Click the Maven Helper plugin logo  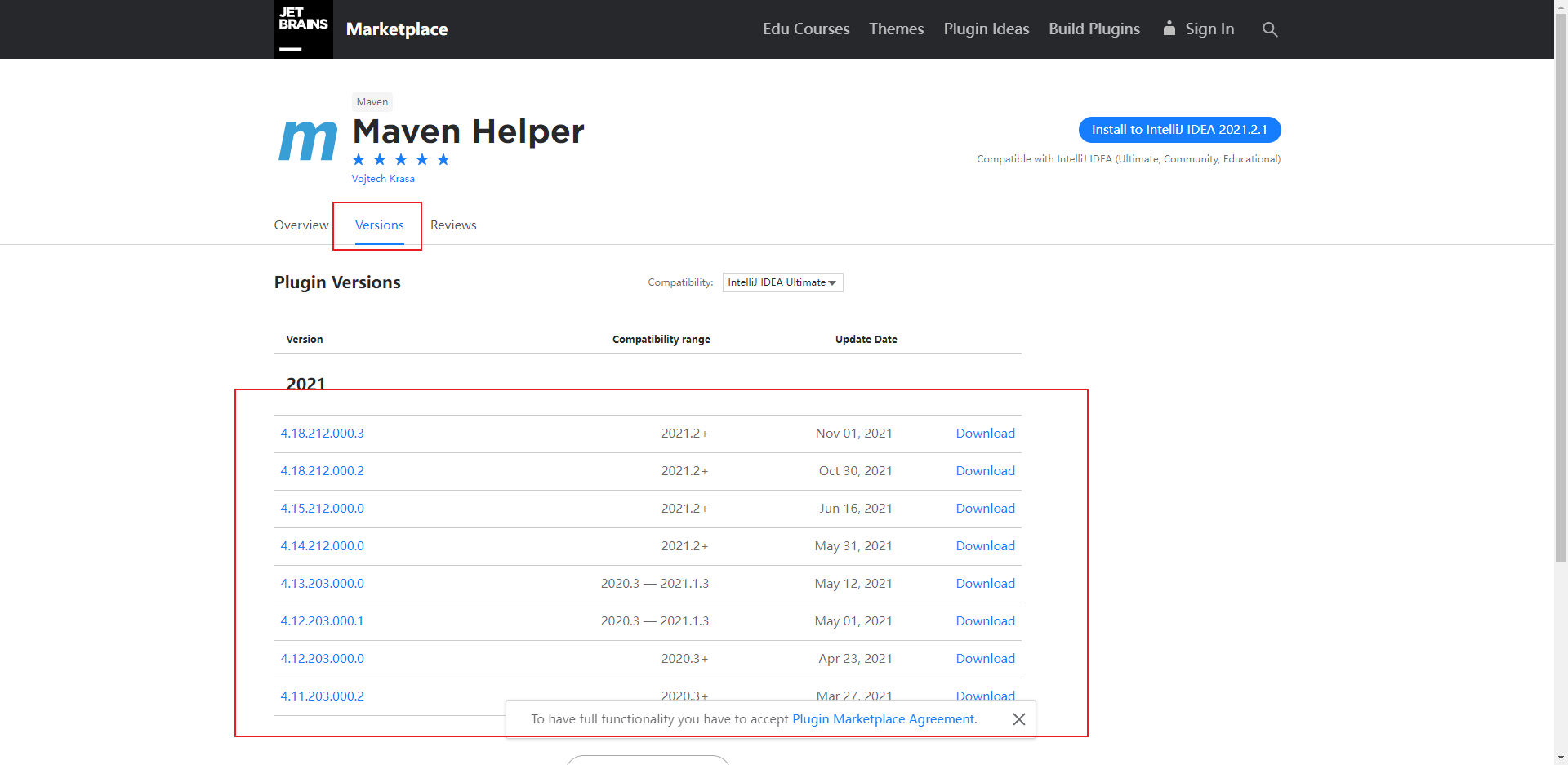[306, 139]
